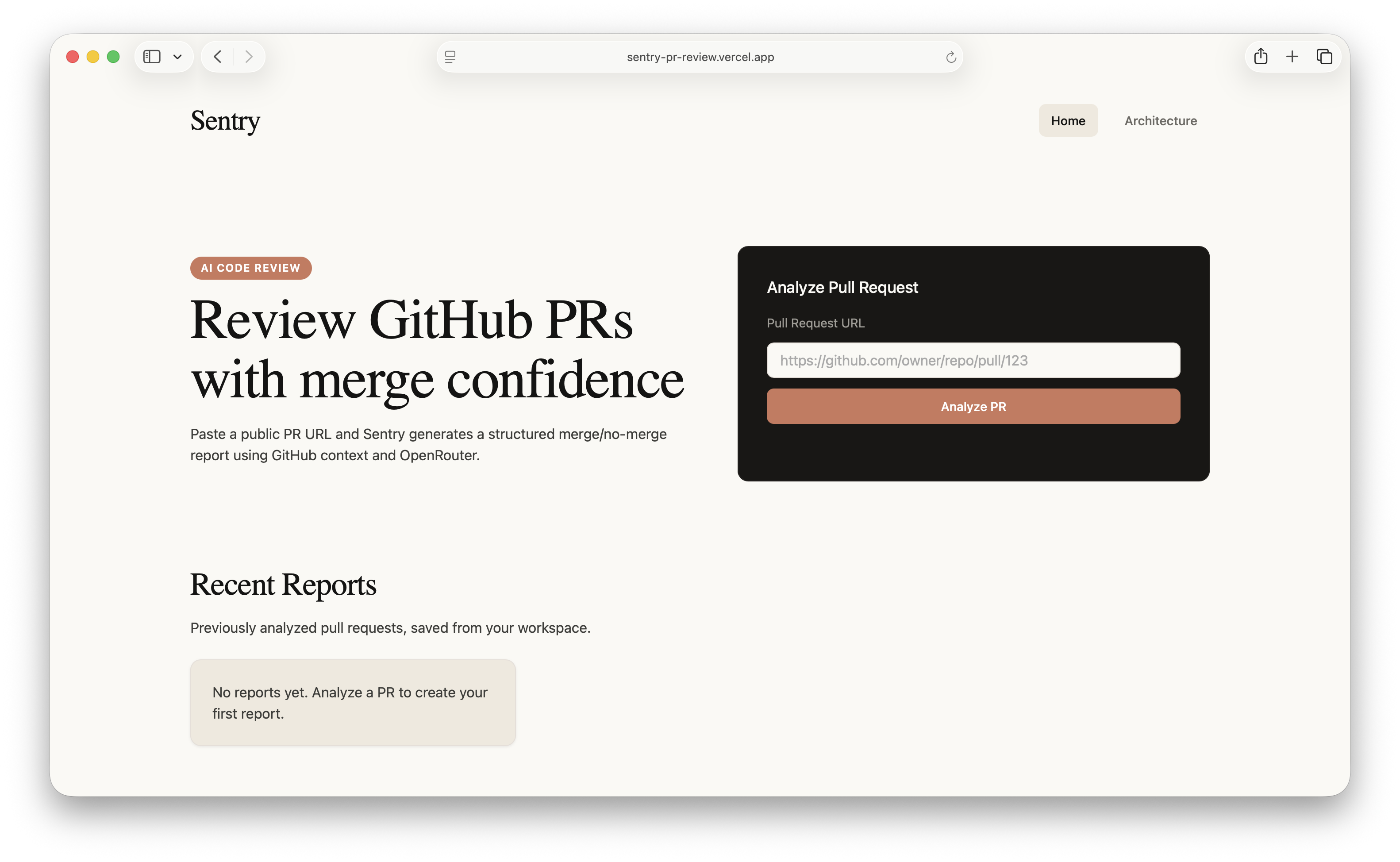Click the Analyze Pull Request title
This screenshot has height=862, width=1400.
point(842,287)
